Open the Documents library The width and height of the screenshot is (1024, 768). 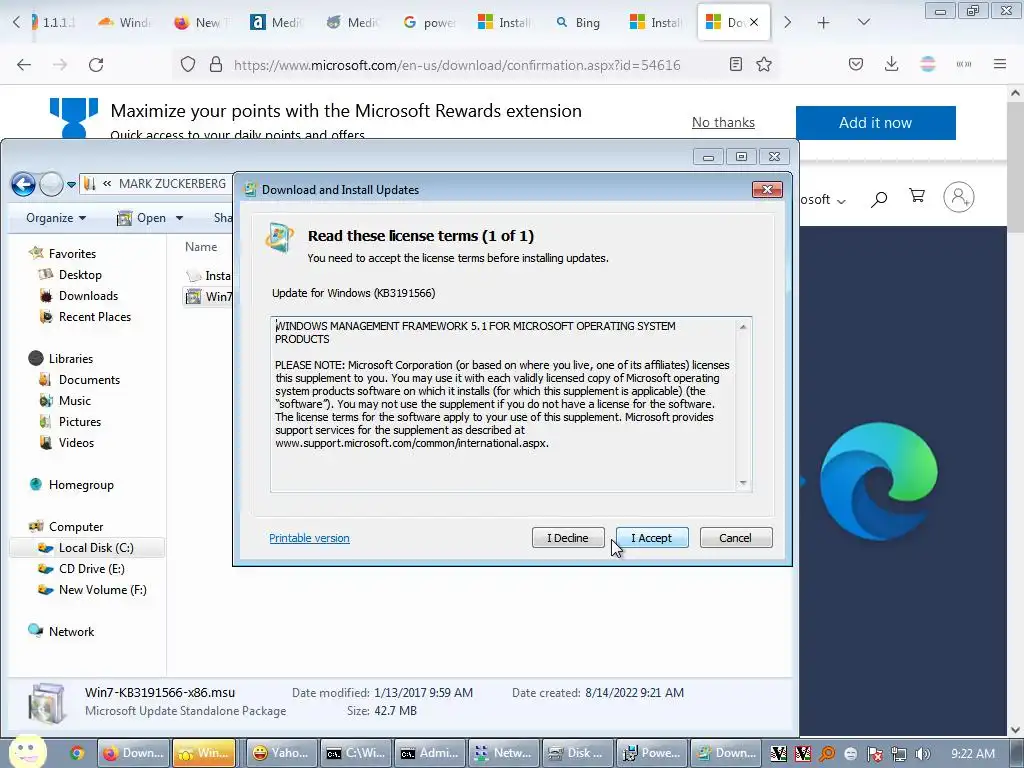click(x=89, y=379)
